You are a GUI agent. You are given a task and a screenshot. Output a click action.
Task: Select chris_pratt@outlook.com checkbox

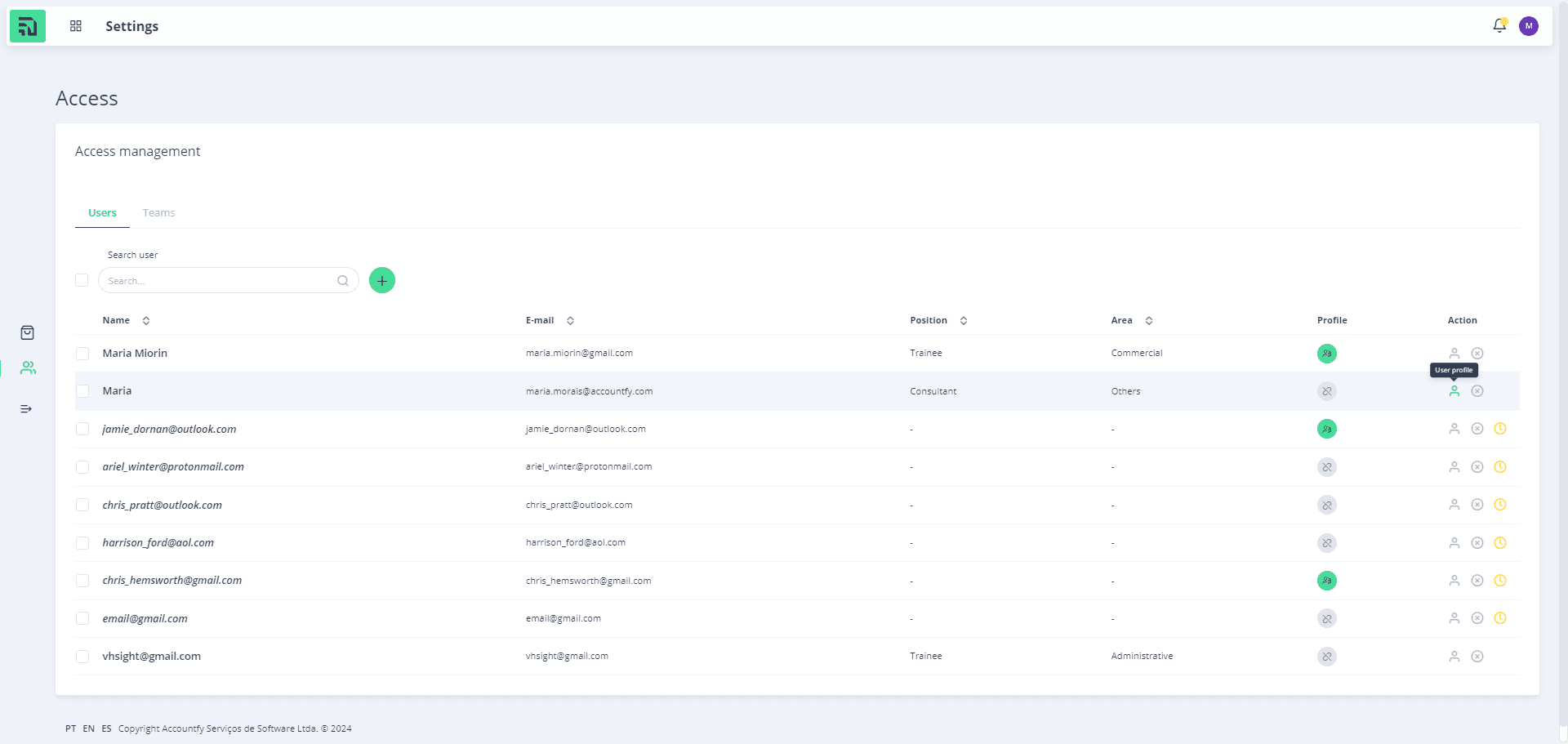coord(82,505)
